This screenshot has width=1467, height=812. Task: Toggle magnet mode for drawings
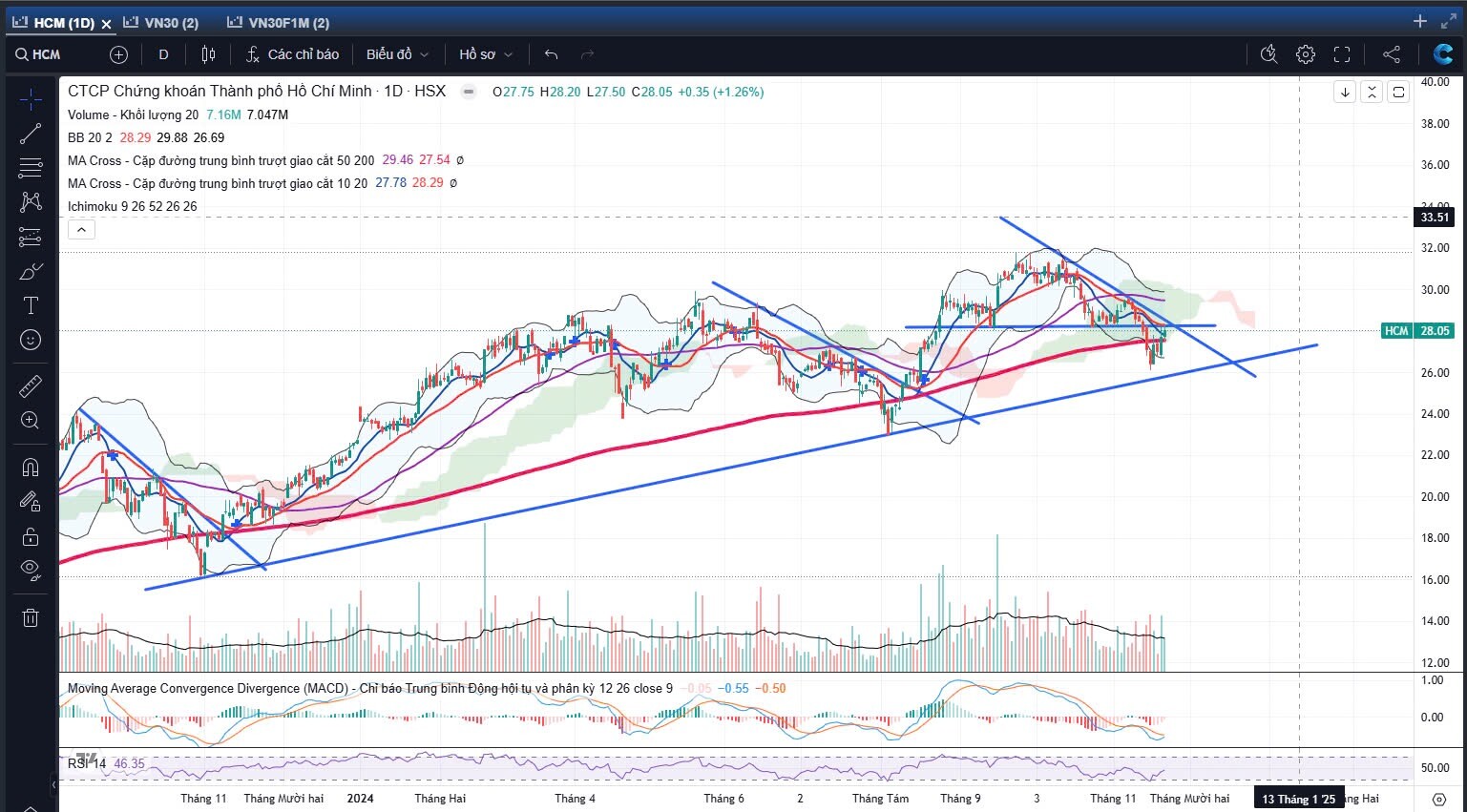coord(31,467)
